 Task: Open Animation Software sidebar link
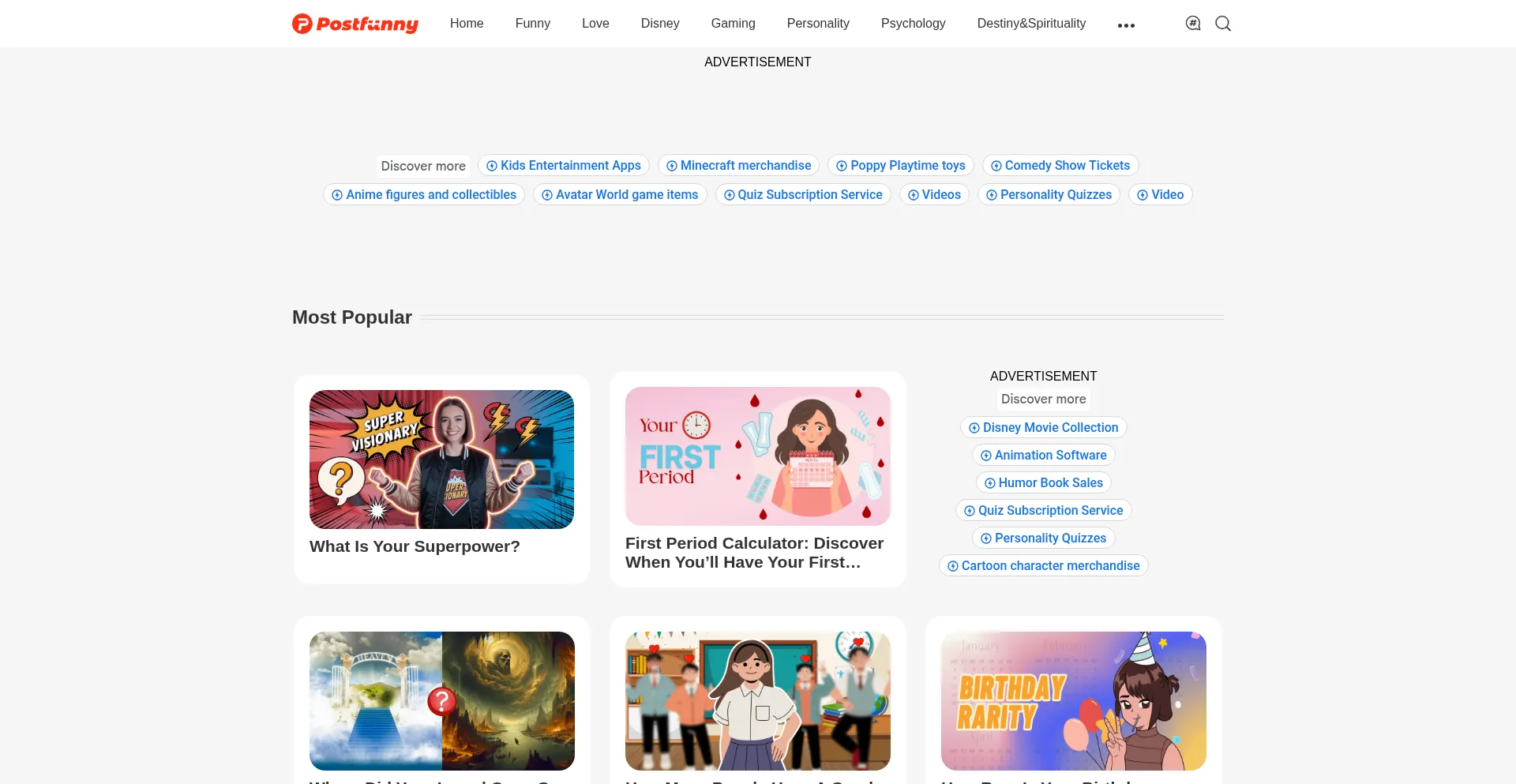point(1044,456)
